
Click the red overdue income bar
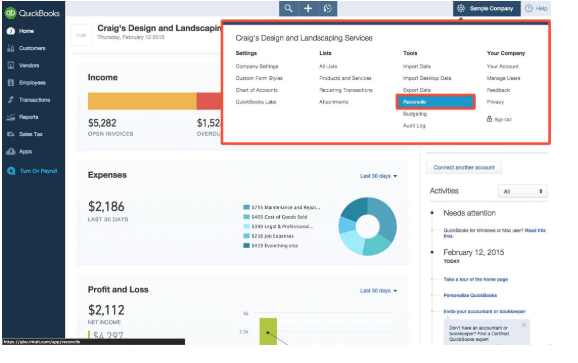209,101
